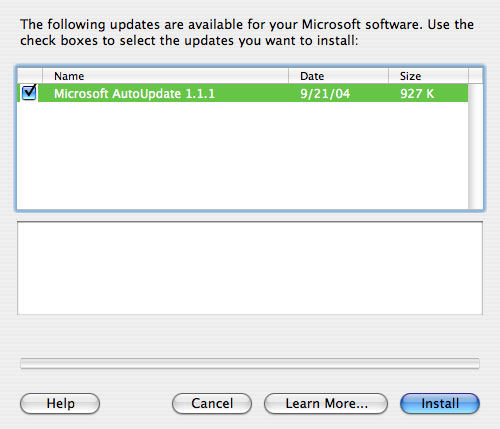Screen dimensions: 500x429
Task: Click the divider between Date and Size headers
Action: (x=388, y=76)
